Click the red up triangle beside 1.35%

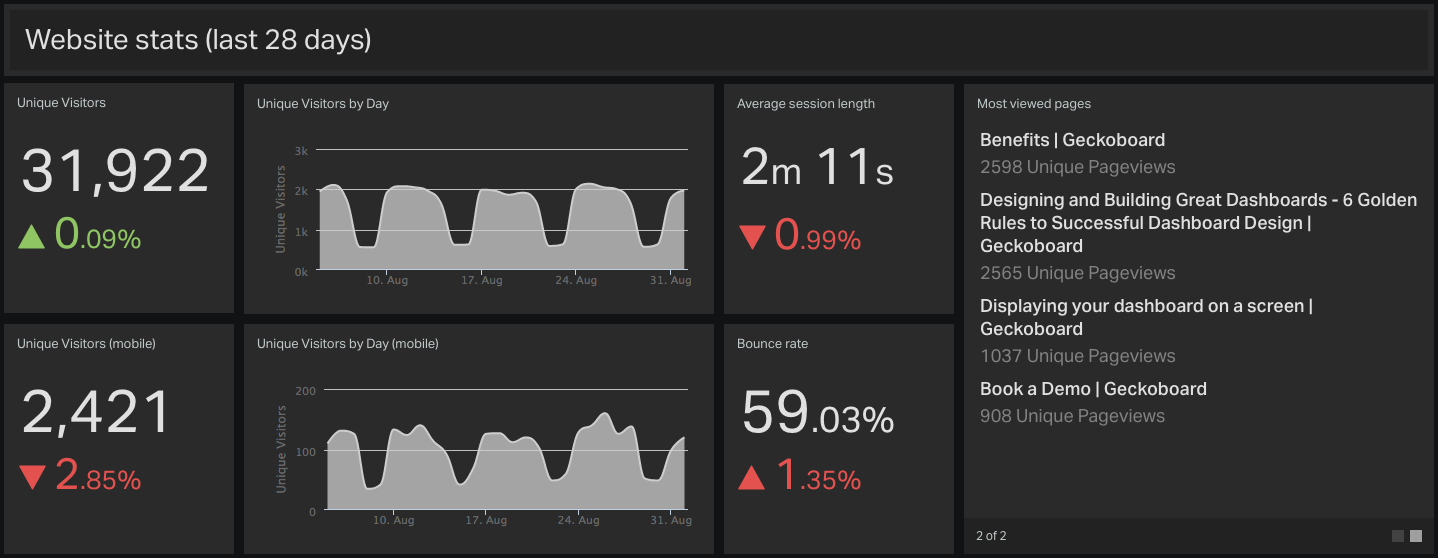click(x=752, y=478)
